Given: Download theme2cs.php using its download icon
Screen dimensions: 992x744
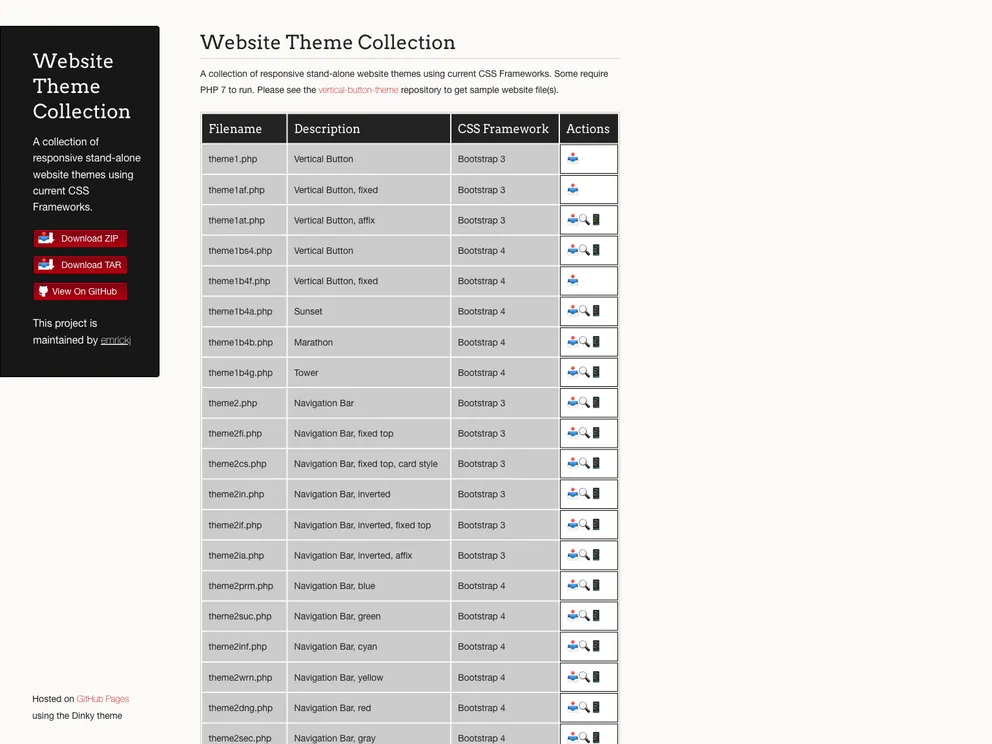Looking at the screenshot, I should tap(573, 463).
